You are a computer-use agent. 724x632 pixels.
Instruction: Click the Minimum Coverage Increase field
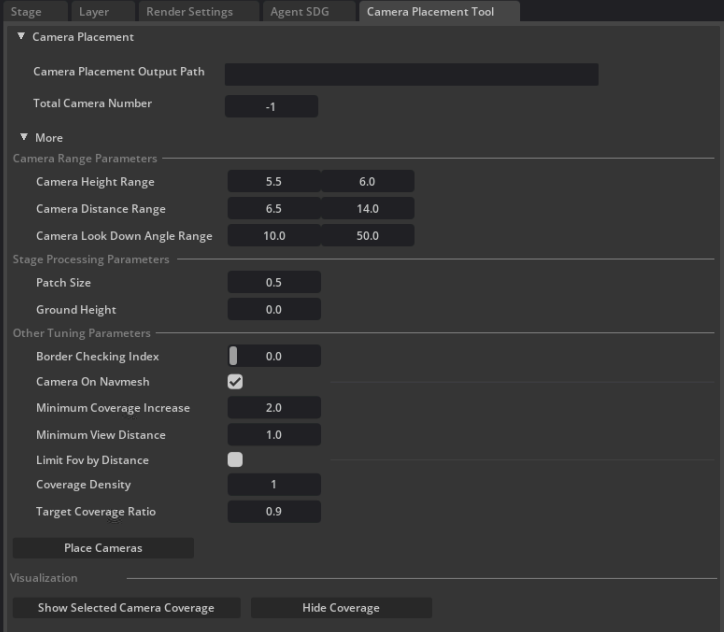[x=274, y=408]
